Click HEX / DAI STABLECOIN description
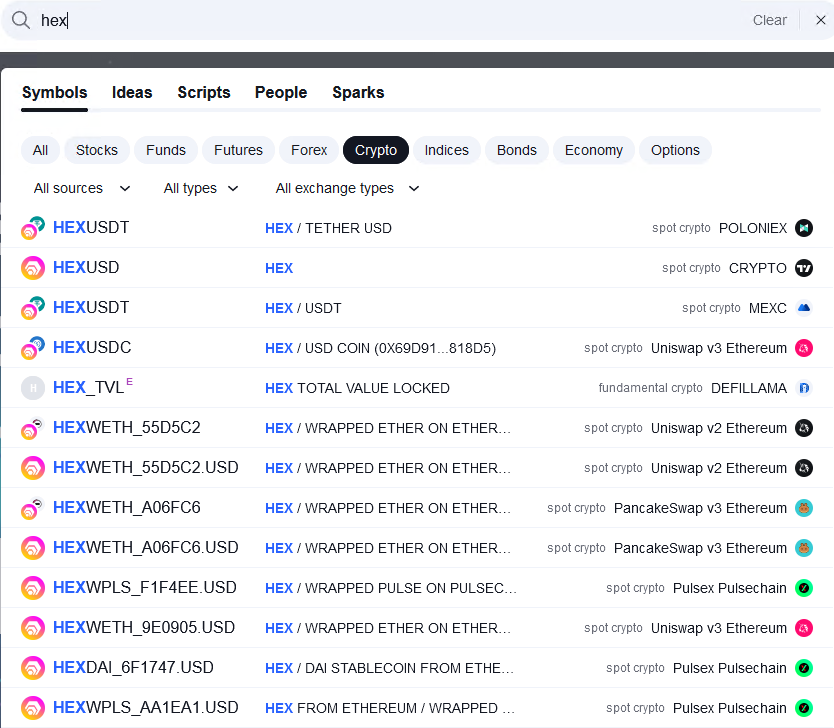 tap(389, 668)
